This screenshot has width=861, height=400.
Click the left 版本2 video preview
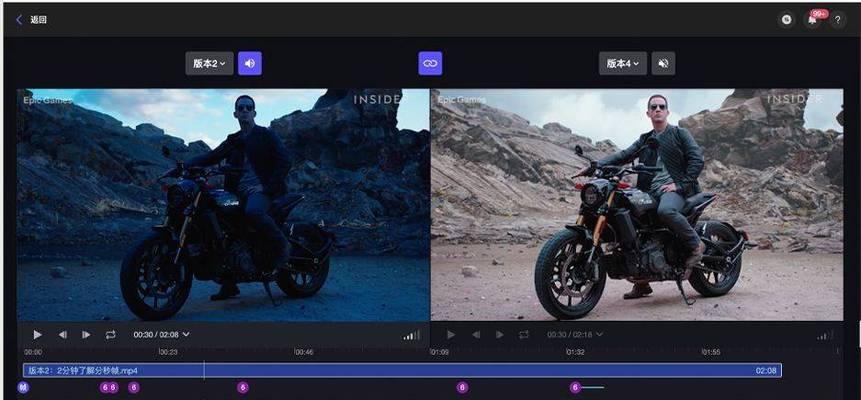click(223, 205)
